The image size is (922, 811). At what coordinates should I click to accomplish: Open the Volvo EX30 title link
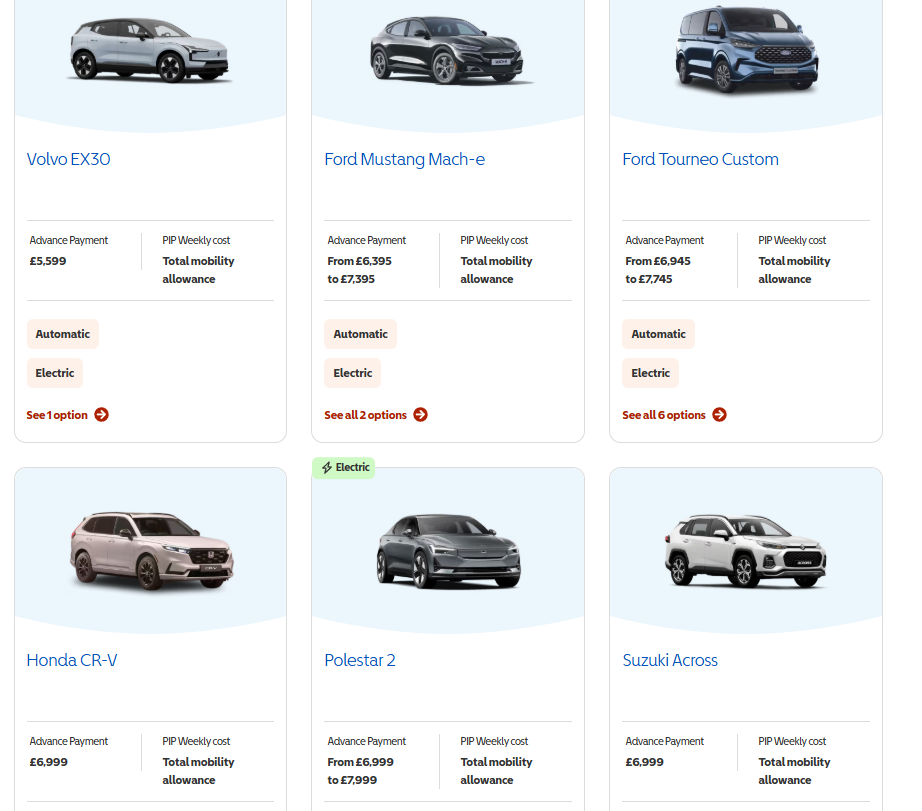pos(68,159)
